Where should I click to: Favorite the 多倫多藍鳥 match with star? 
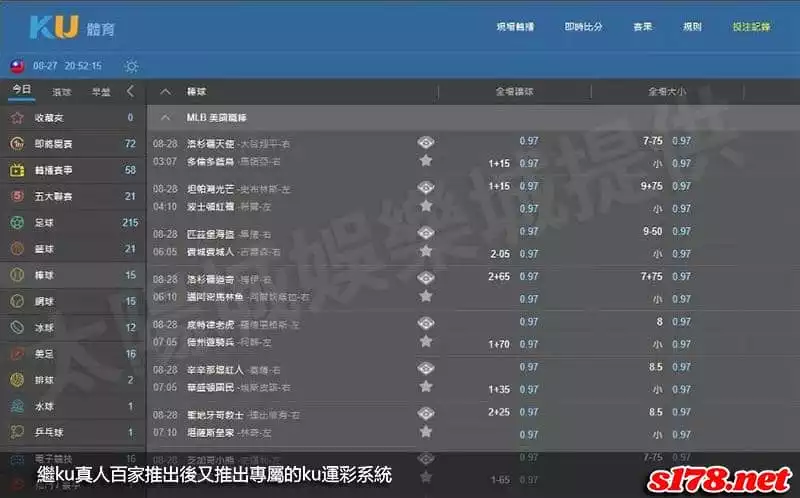pos(426,161)
